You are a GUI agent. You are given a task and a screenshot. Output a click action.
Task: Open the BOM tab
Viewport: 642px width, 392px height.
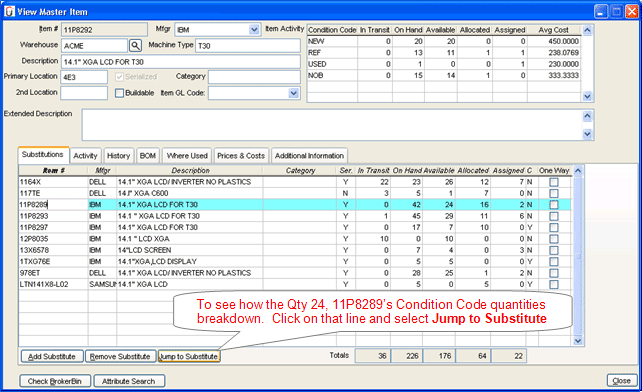pyautogui.click(x=147, y=156)
